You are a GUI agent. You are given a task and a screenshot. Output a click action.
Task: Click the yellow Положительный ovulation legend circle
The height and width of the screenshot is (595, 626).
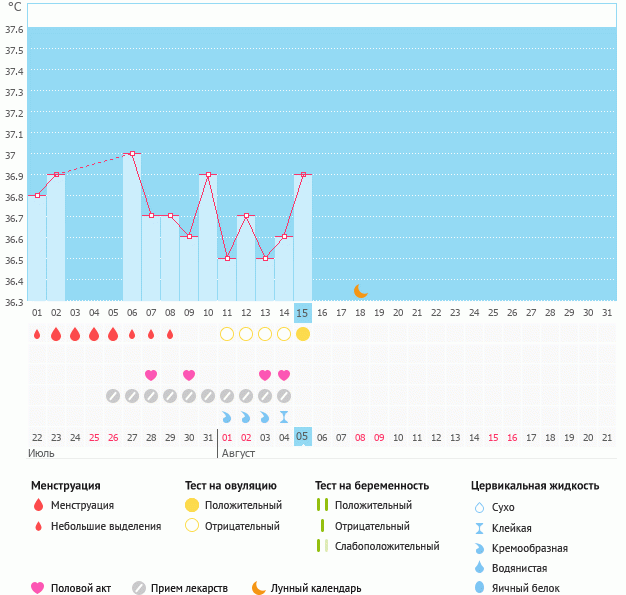click(192, 505)
